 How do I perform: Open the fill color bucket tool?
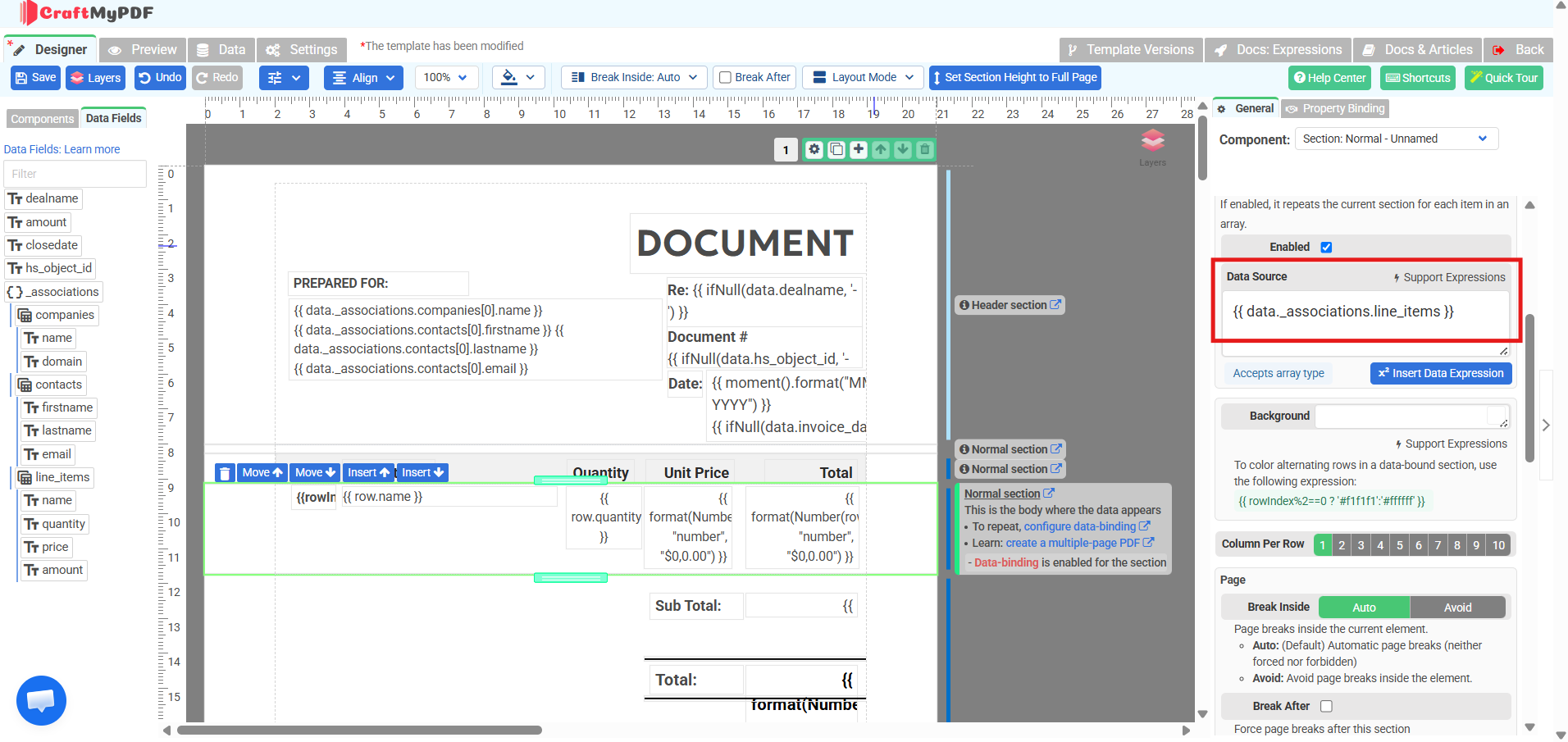(518, 77)
